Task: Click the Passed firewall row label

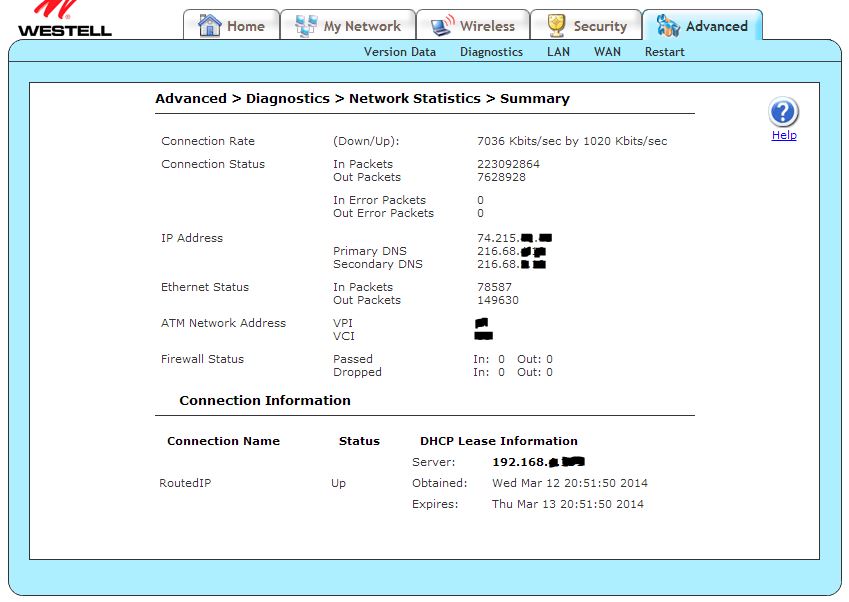Action: click(x=353, y=359)
